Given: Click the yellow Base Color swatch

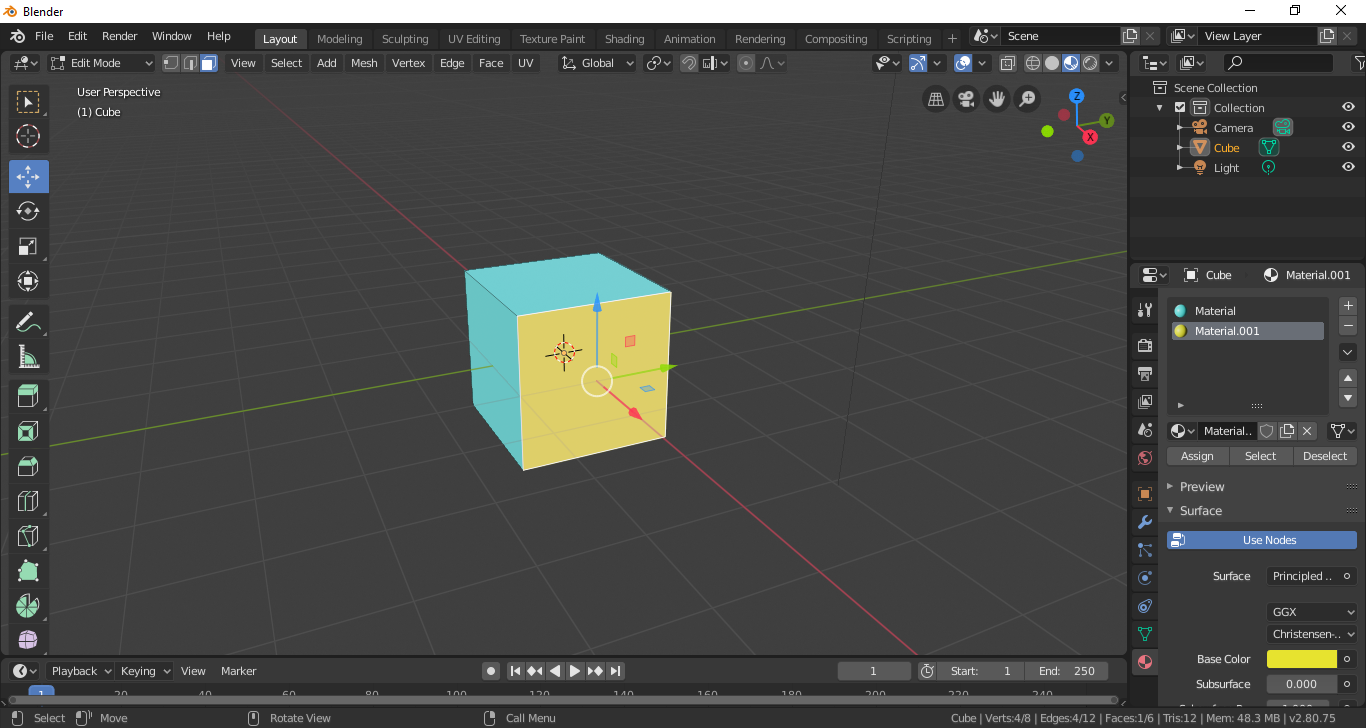Looking at the screenshot, I should 1301,658.
